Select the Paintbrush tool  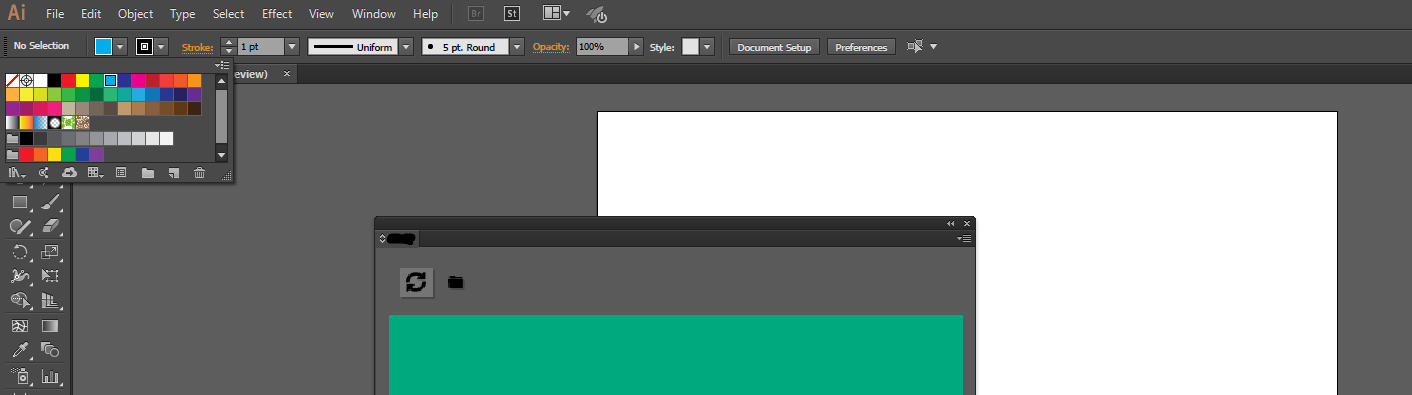(x=51, y=202)
